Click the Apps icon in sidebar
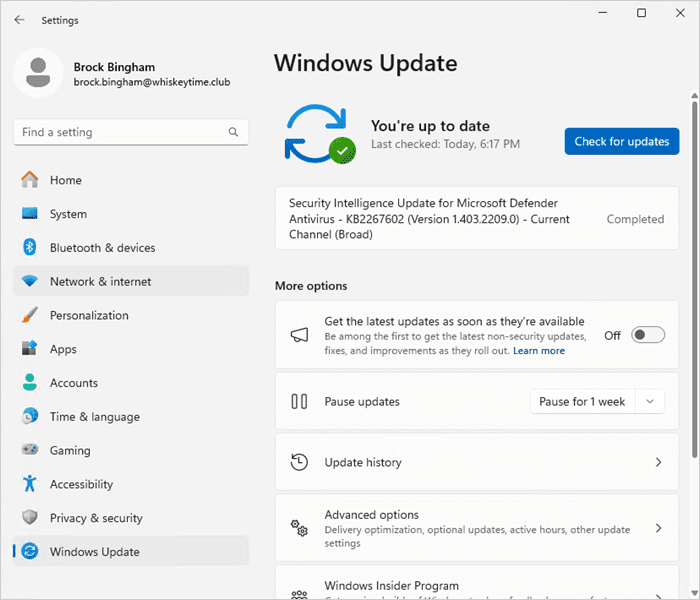The width and height of the screenshot is (700, 600). coord(29,349)
